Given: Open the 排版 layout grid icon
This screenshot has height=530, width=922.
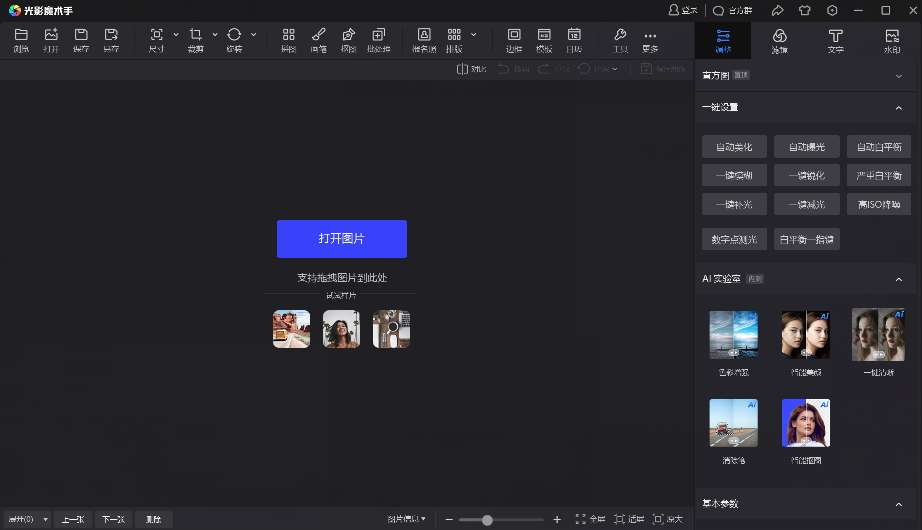Looking at the screenshot, I should point(455,35).
